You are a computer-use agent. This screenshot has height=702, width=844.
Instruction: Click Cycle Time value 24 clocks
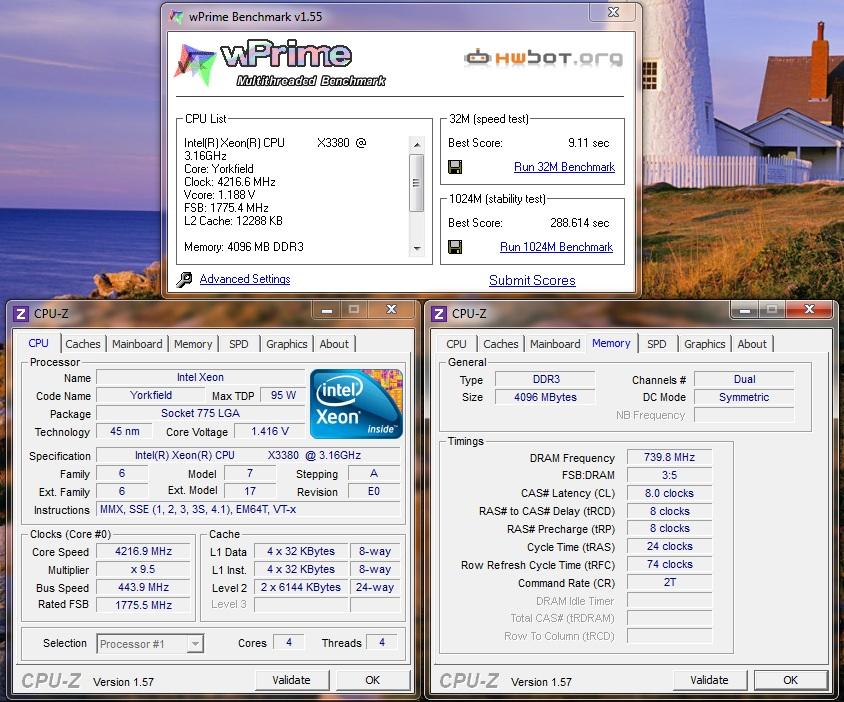[670, 546]
